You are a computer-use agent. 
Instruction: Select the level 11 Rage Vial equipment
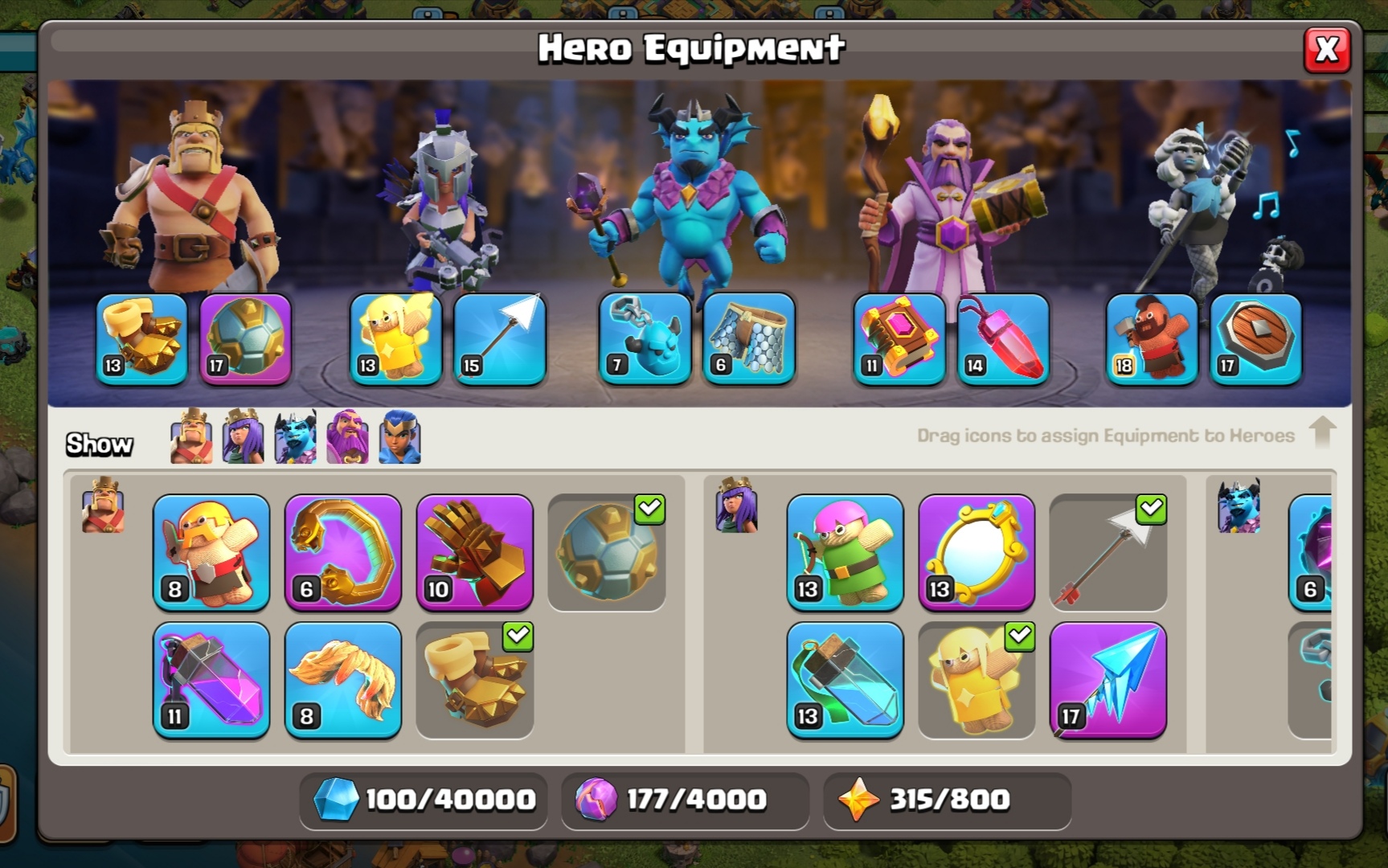211,681
